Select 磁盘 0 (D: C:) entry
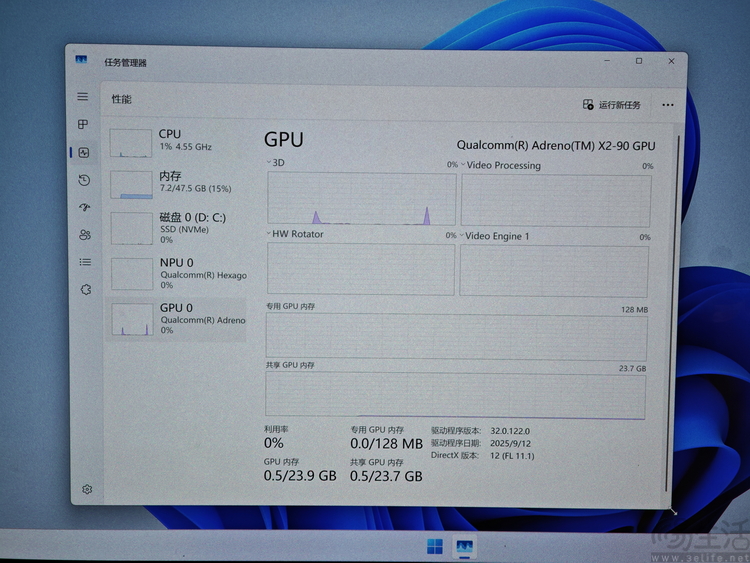Viewport: 750px width, 563px height. click(176, 227)
